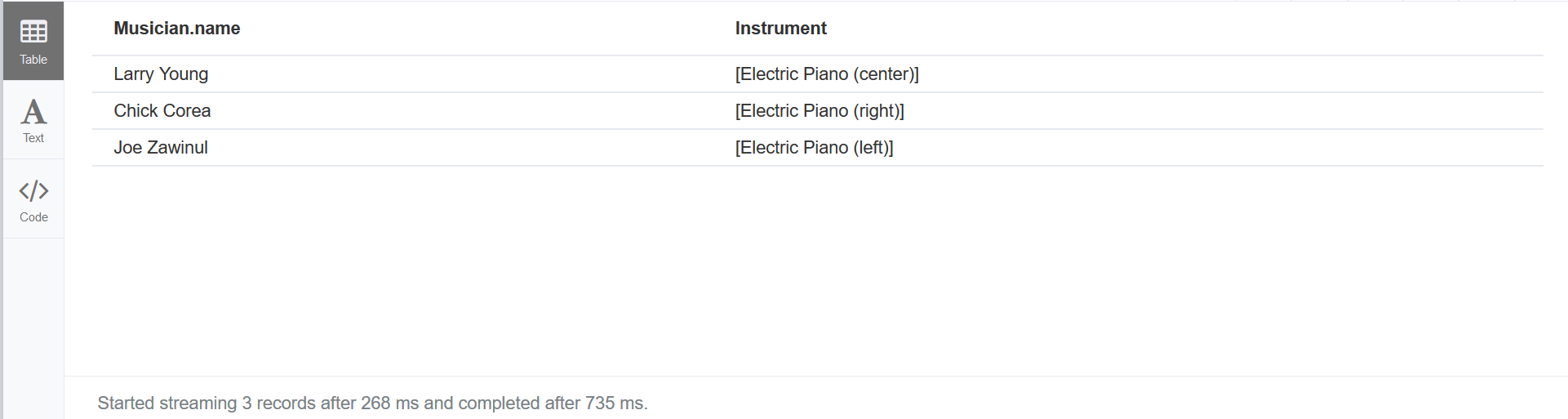The image size is (1568, 419).
Task: Switch to Text view with the A icon
Action: [33, 111]
